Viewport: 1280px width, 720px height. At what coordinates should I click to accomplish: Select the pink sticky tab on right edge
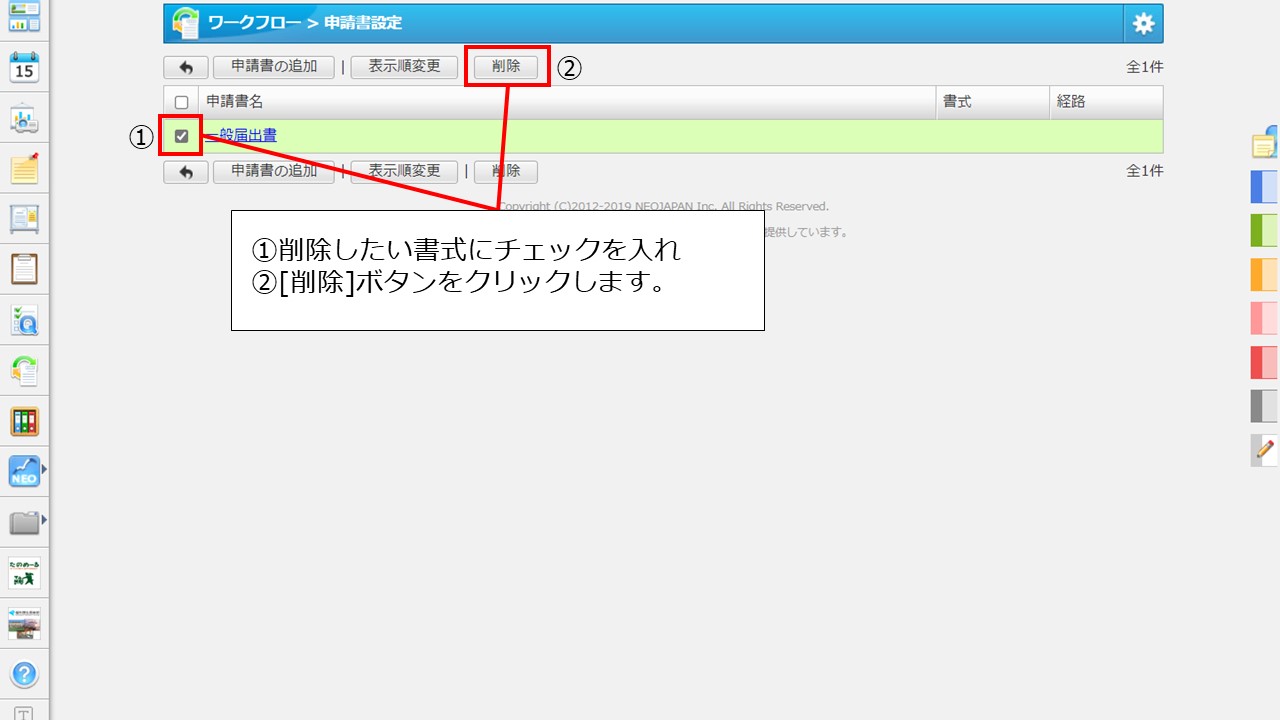(x=1265, y=318)
